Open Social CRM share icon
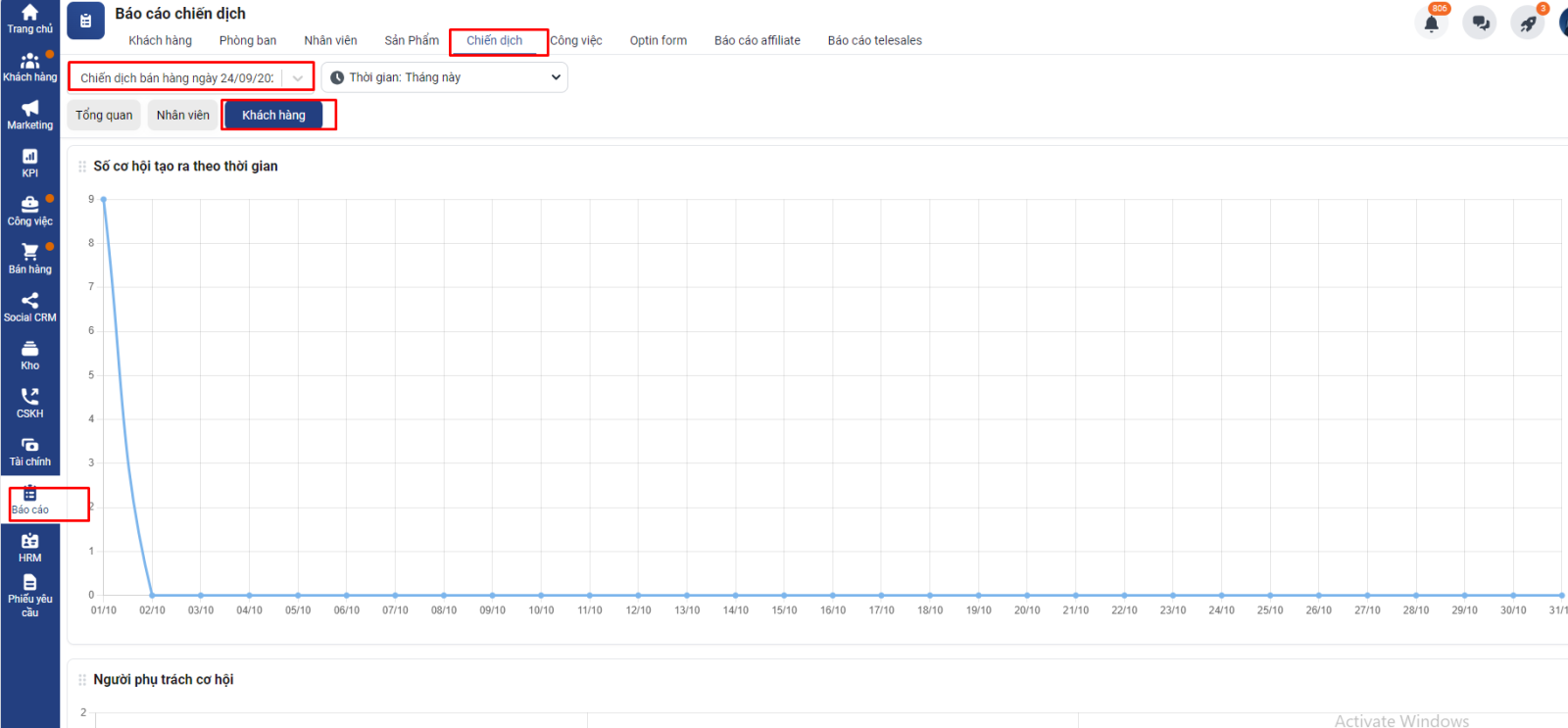 [29, 307]
